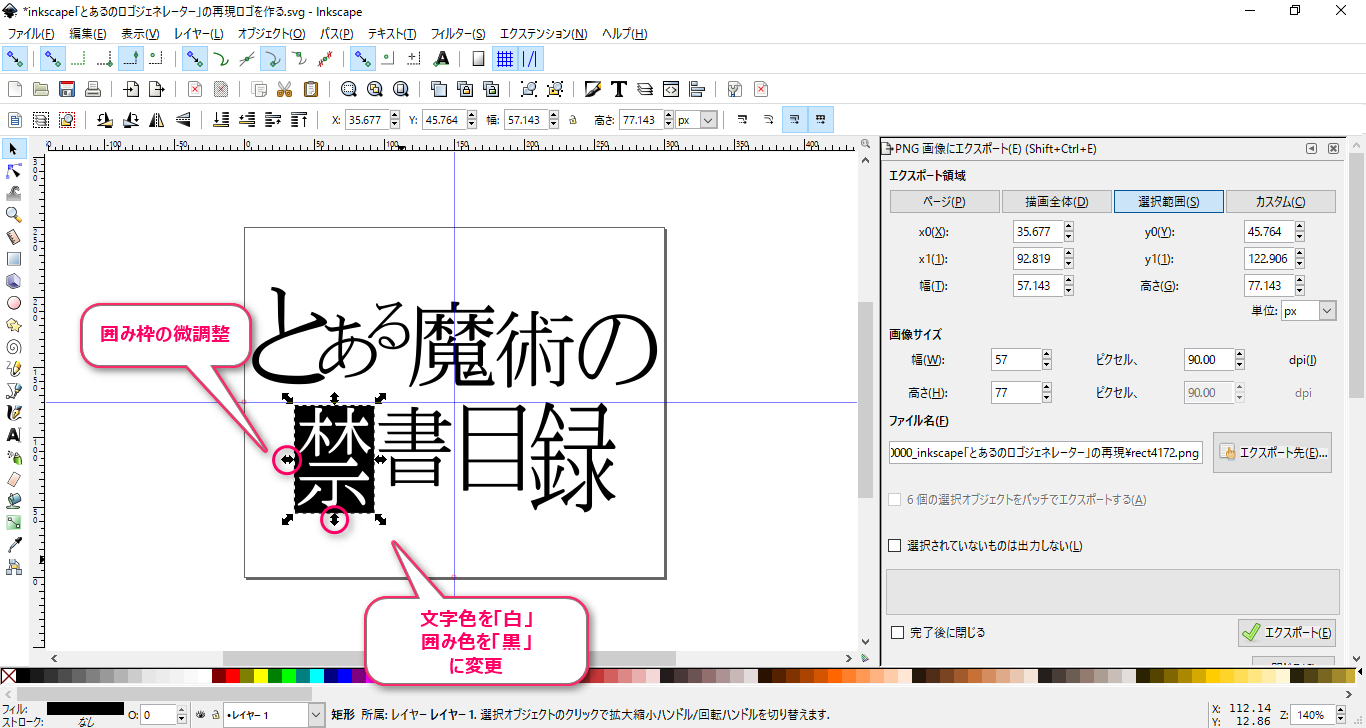The height and width of the screenshot is (728, 1366).
Task: Pick red swatch from palette
Action: click(232, 676)
